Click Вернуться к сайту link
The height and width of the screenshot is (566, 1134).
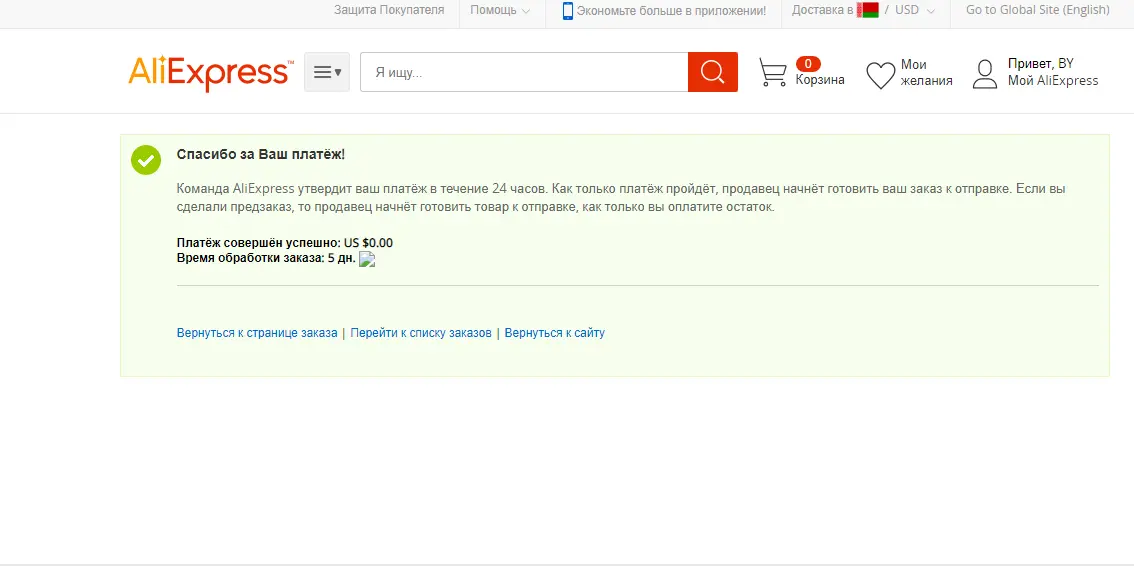tap(555, 333)
